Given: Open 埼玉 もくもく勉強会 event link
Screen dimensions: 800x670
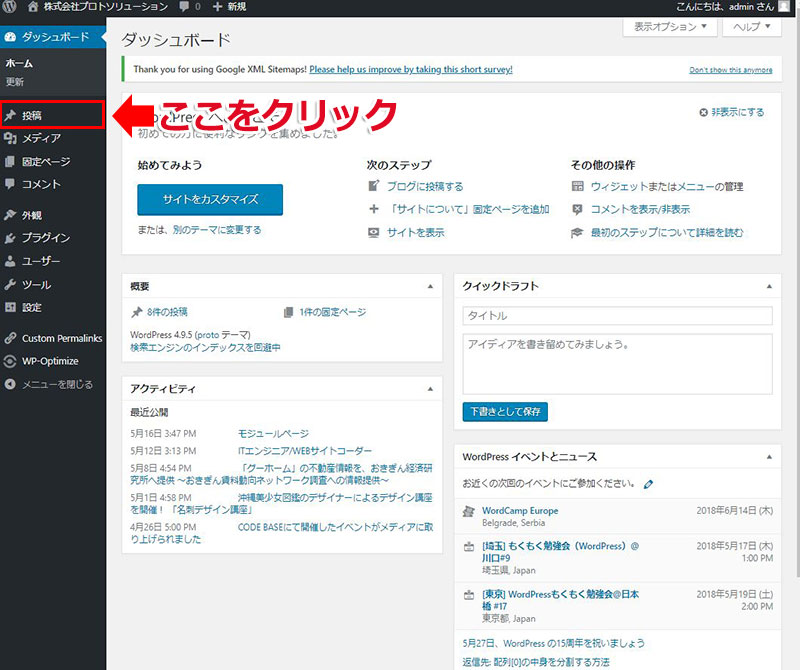Looking at the screenshot, I should tap(560, 552).
